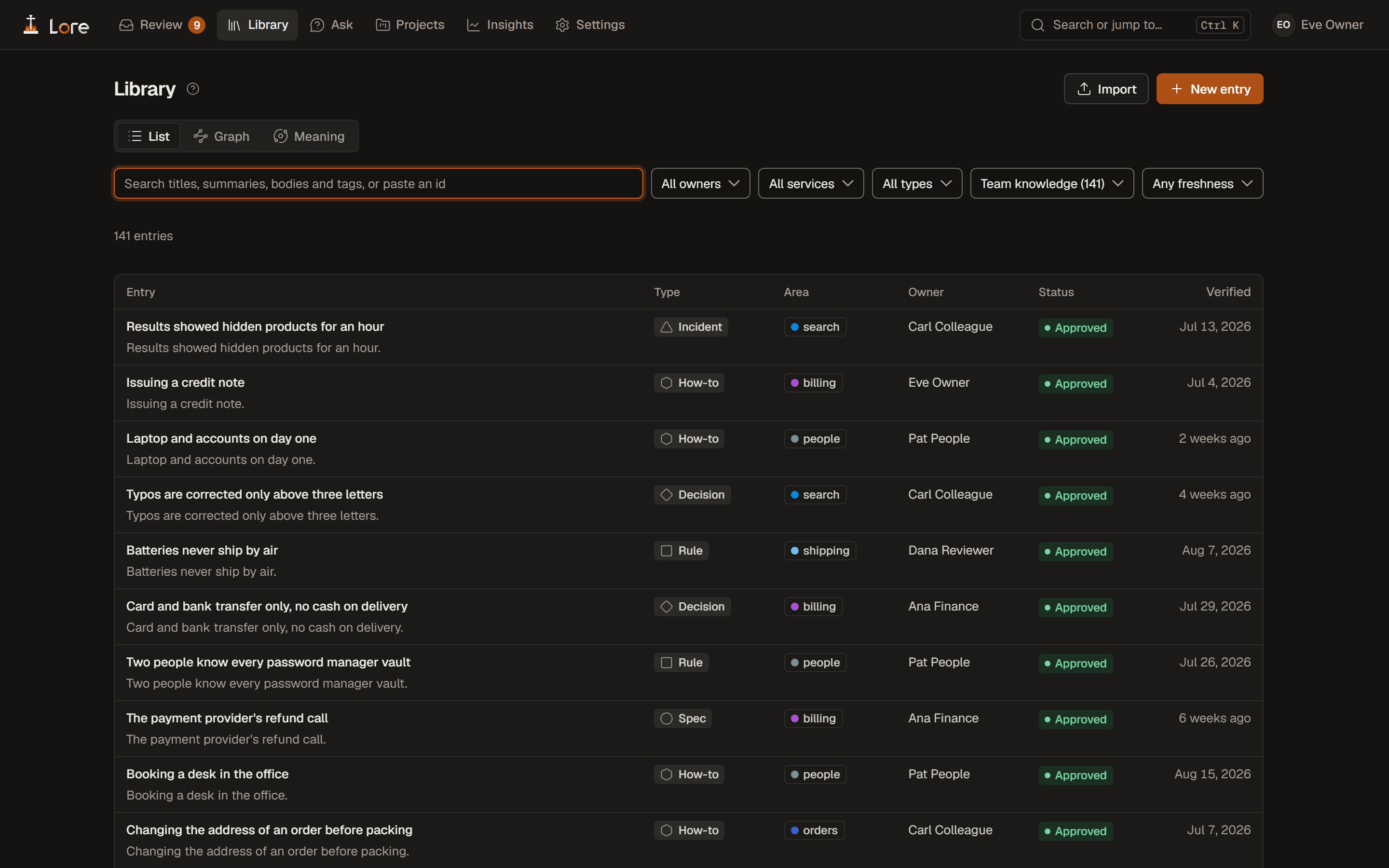Open the All services dropdown
Image resolution: width=1389 pixels, height=868 pixels.
811,184
